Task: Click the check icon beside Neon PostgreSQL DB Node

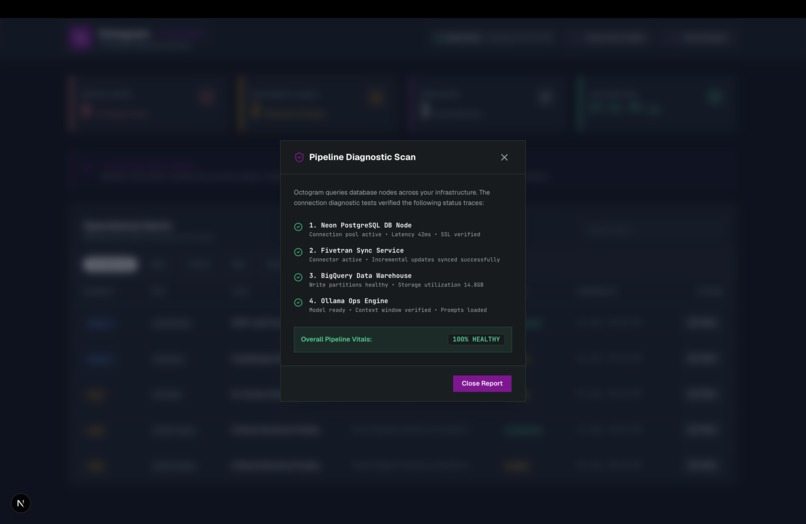Action: click(x=298, y=227)
